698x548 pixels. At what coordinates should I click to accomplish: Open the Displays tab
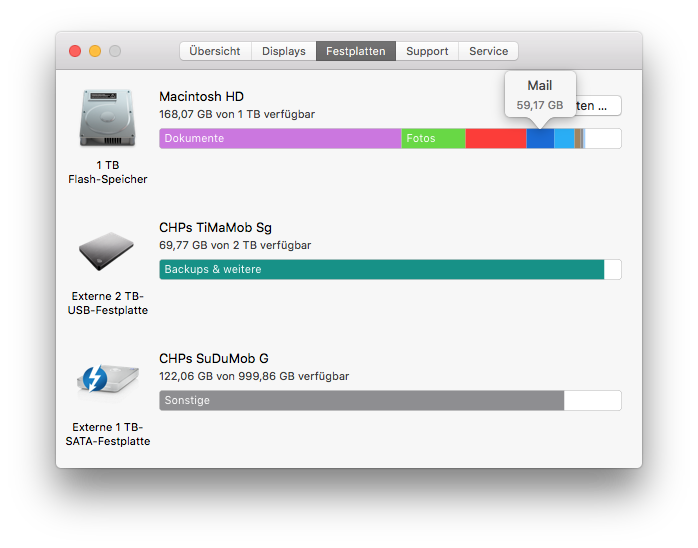284,51
